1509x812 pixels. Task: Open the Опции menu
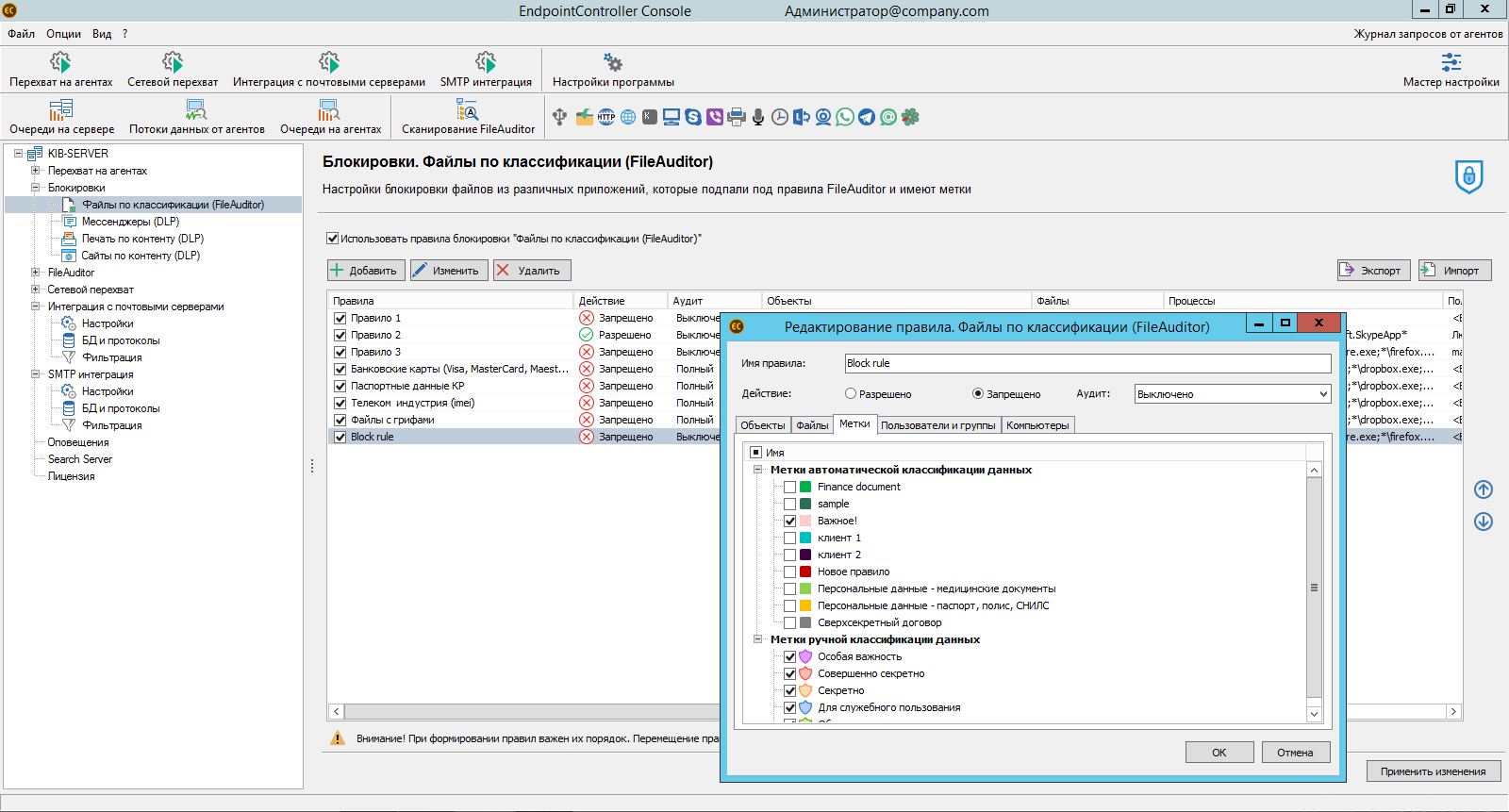(63, 34)
